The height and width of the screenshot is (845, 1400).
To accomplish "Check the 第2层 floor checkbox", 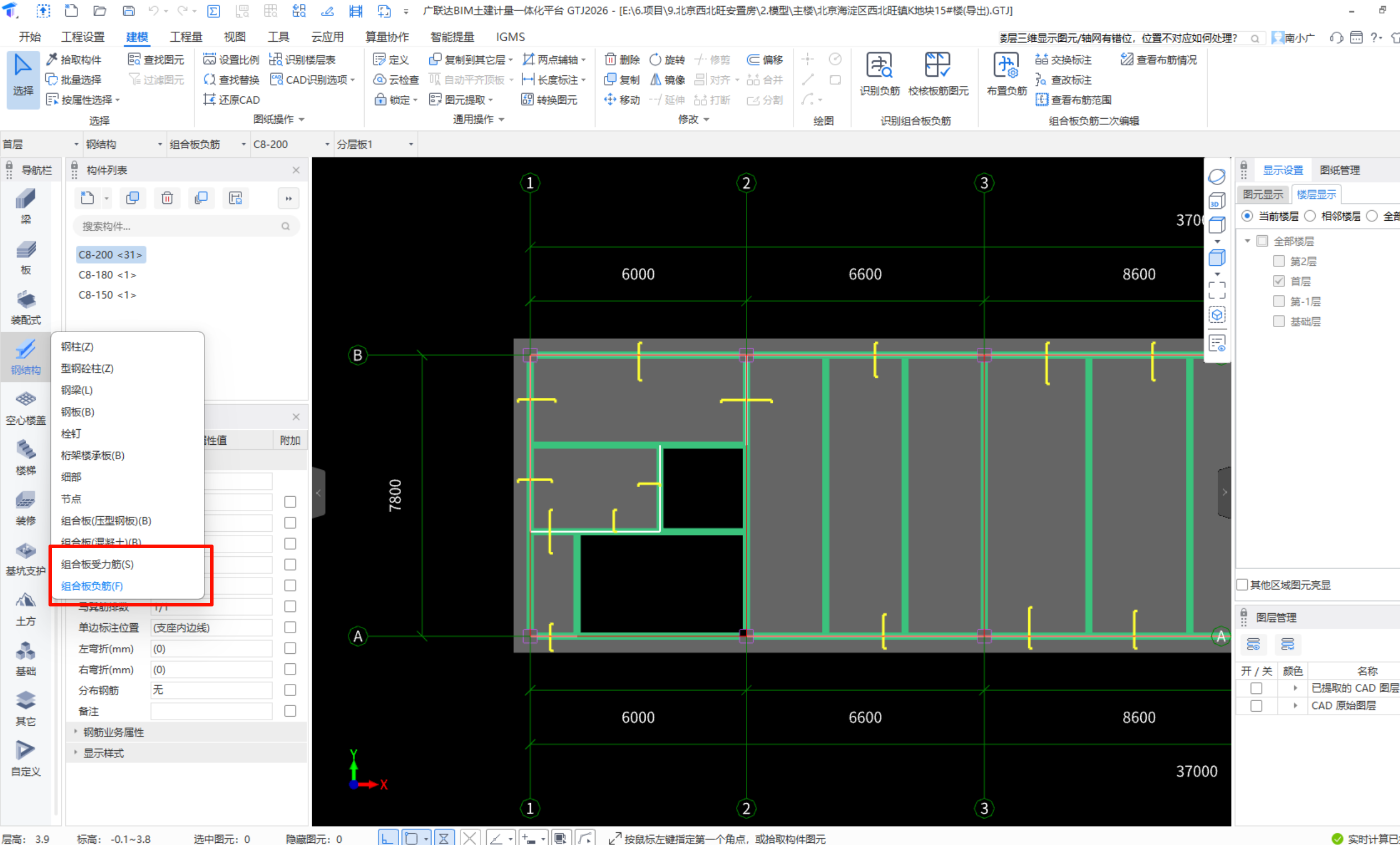I will (1278, 261).
